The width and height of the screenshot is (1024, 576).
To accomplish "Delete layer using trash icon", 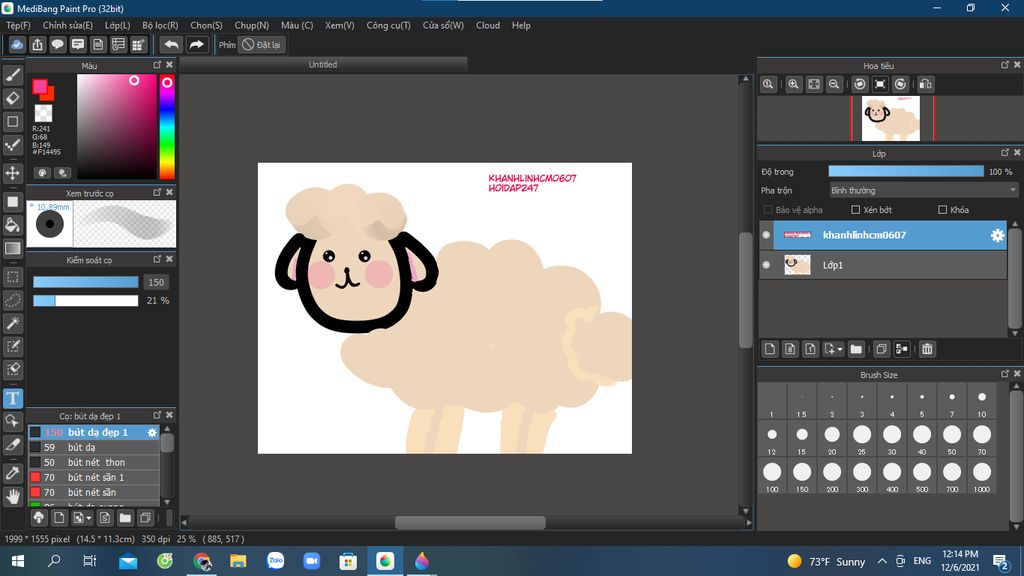I will 927,349.
